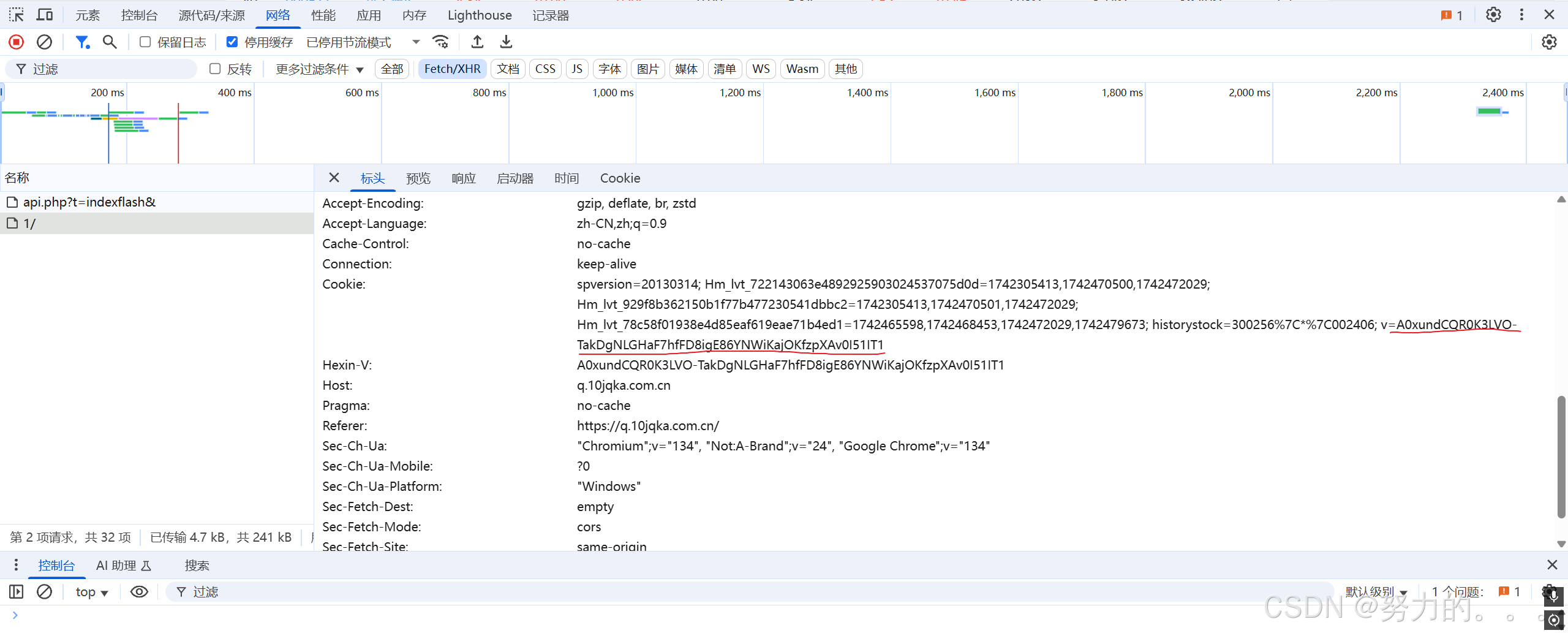Open DevTools three-dot customize menu
The image size is (1568, 633).
point(1521,15)
